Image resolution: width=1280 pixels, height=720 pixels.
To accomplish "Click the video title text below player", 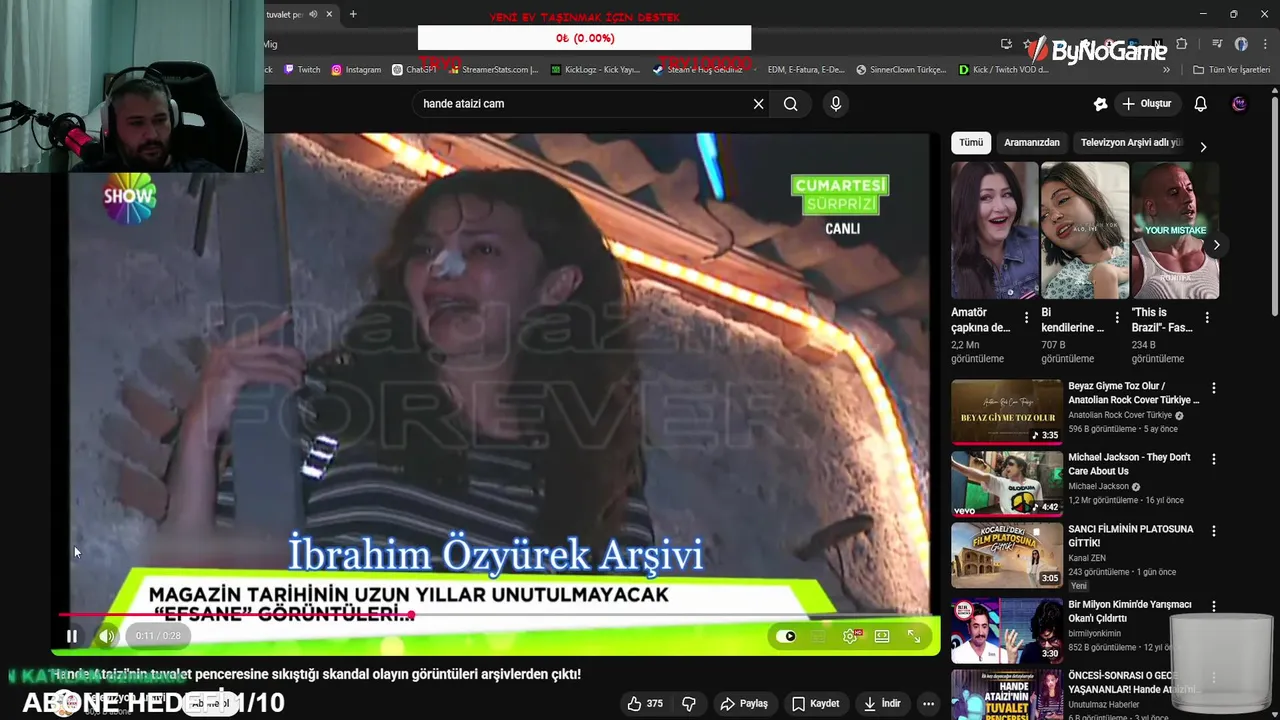I will (x=316, y=674).
